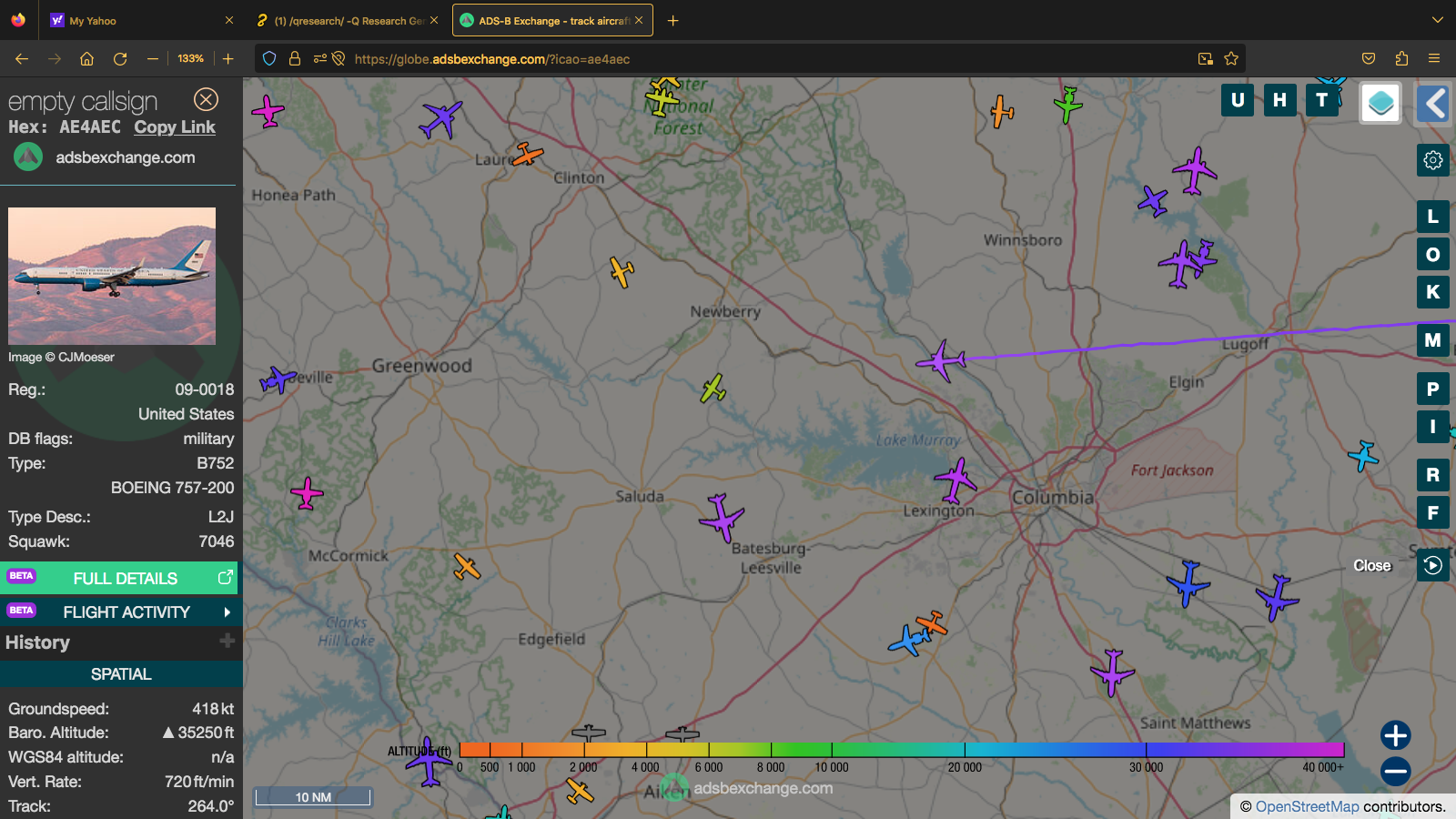Viewport: 1456px width, 819px height.
Task: Select the pink aircraft west of Saluda
Action: (x=307, y=492)
